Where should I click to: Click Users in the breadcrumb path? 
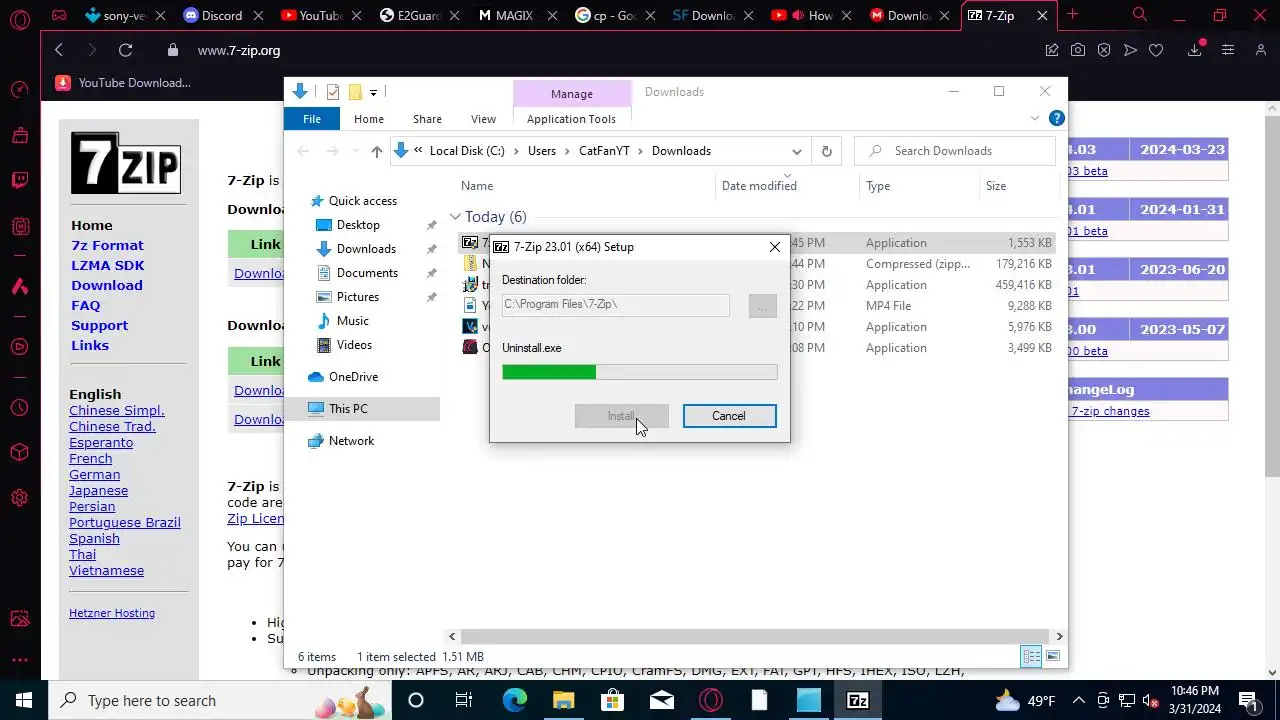[541, 151]
